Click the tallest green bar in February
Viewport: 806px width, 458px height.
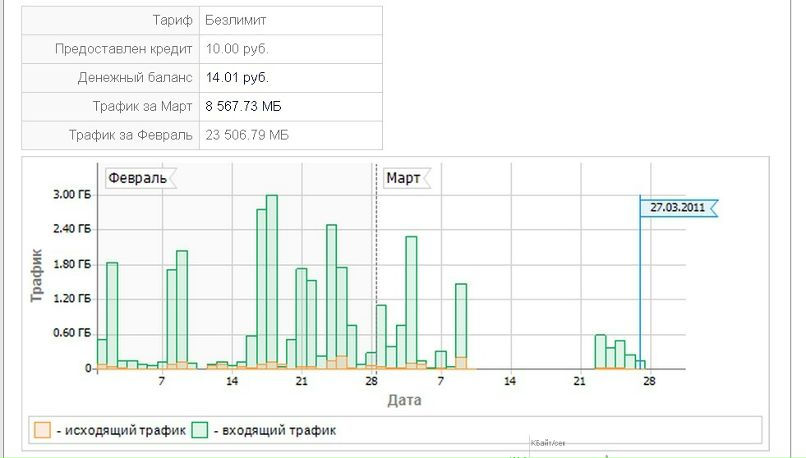[271, 280]
